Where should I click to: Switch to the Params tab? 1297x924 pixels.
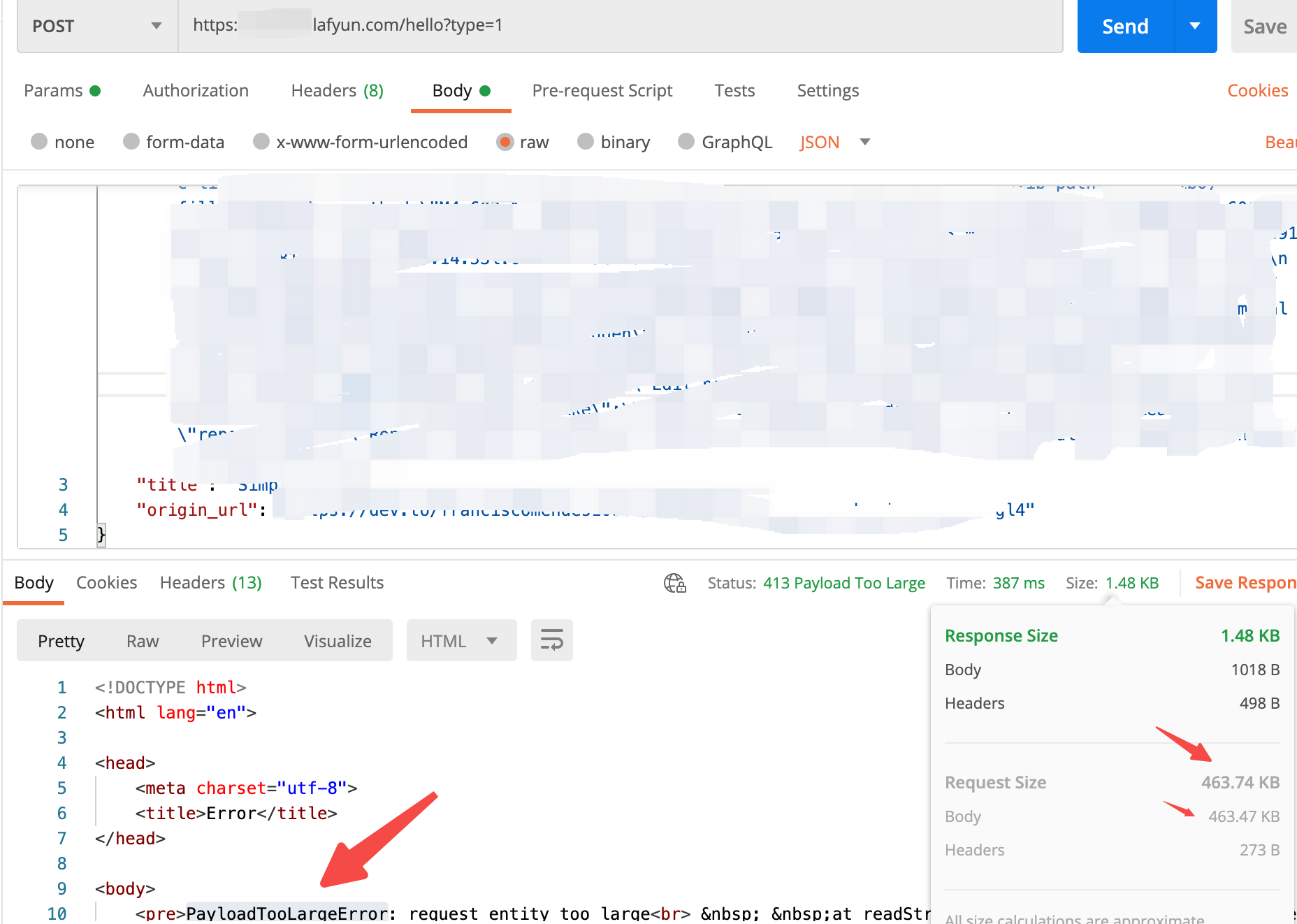[x=62, y=91]
